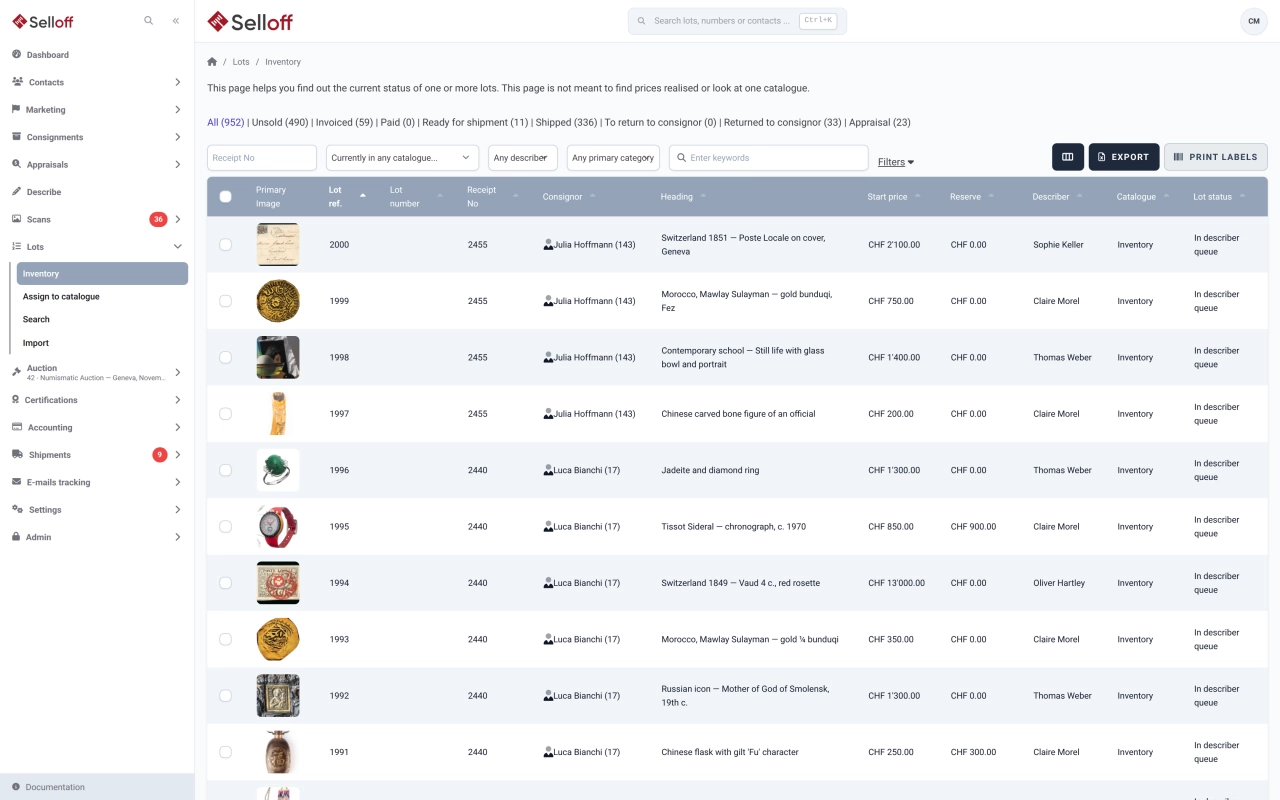Click the sidebar search magnifier icon
This screenshot has width=1280, height=800.
pyautogui.click(x=149, y=20)
